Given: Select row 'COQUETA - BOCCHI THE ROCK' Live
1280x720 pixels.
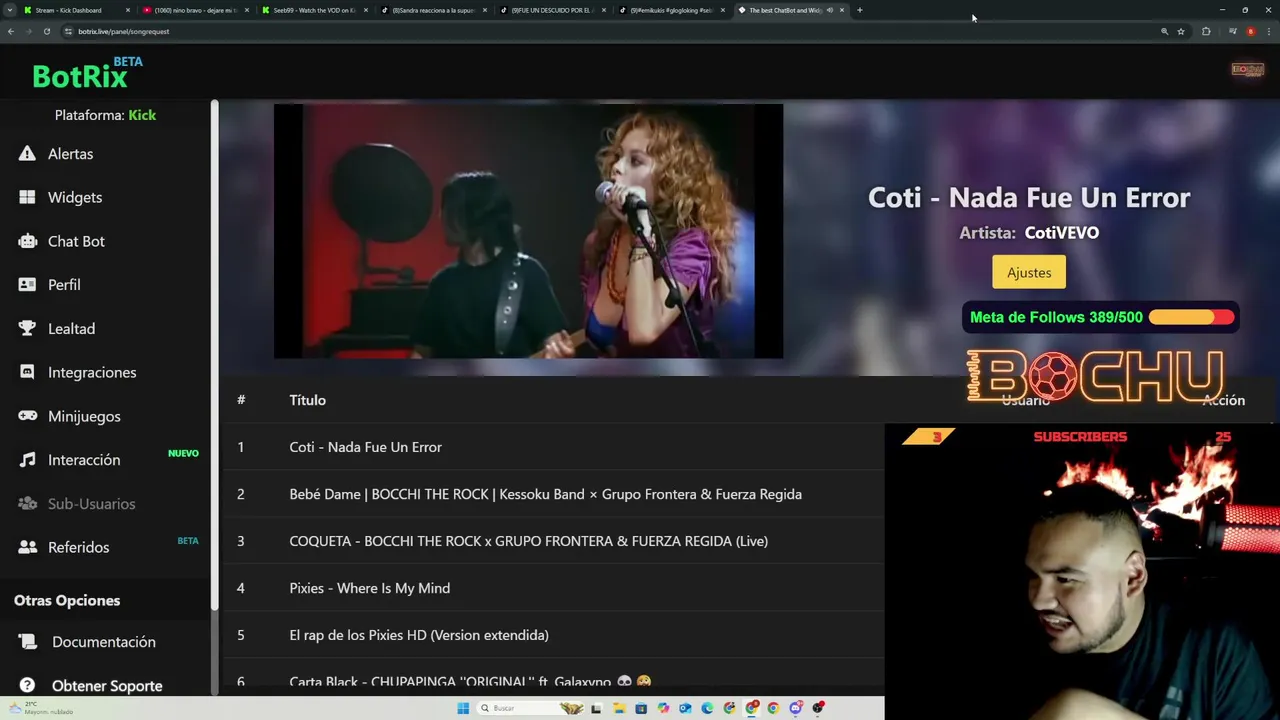Looking at the screenshot, I should 553,541.
